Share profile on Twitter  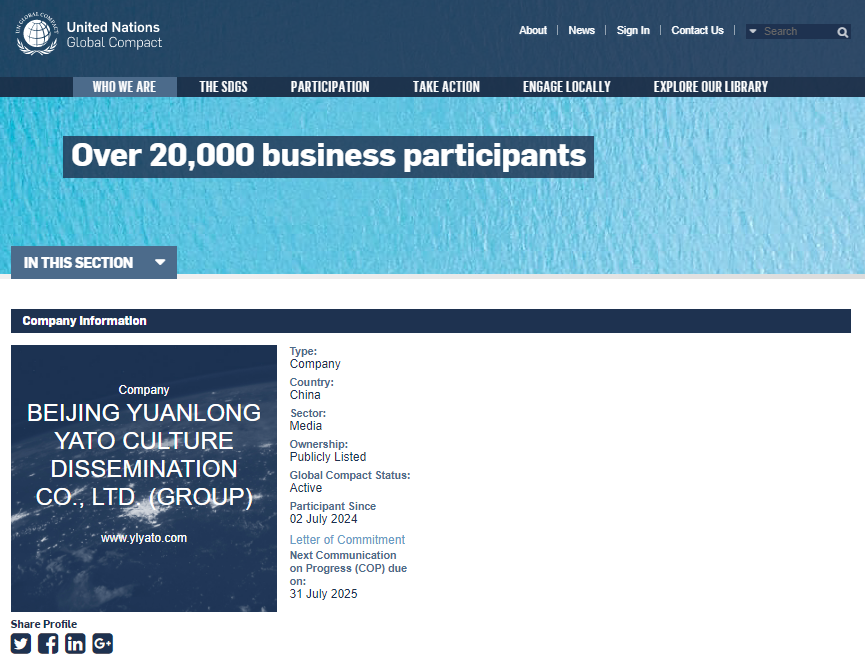(x=21, y=643)
